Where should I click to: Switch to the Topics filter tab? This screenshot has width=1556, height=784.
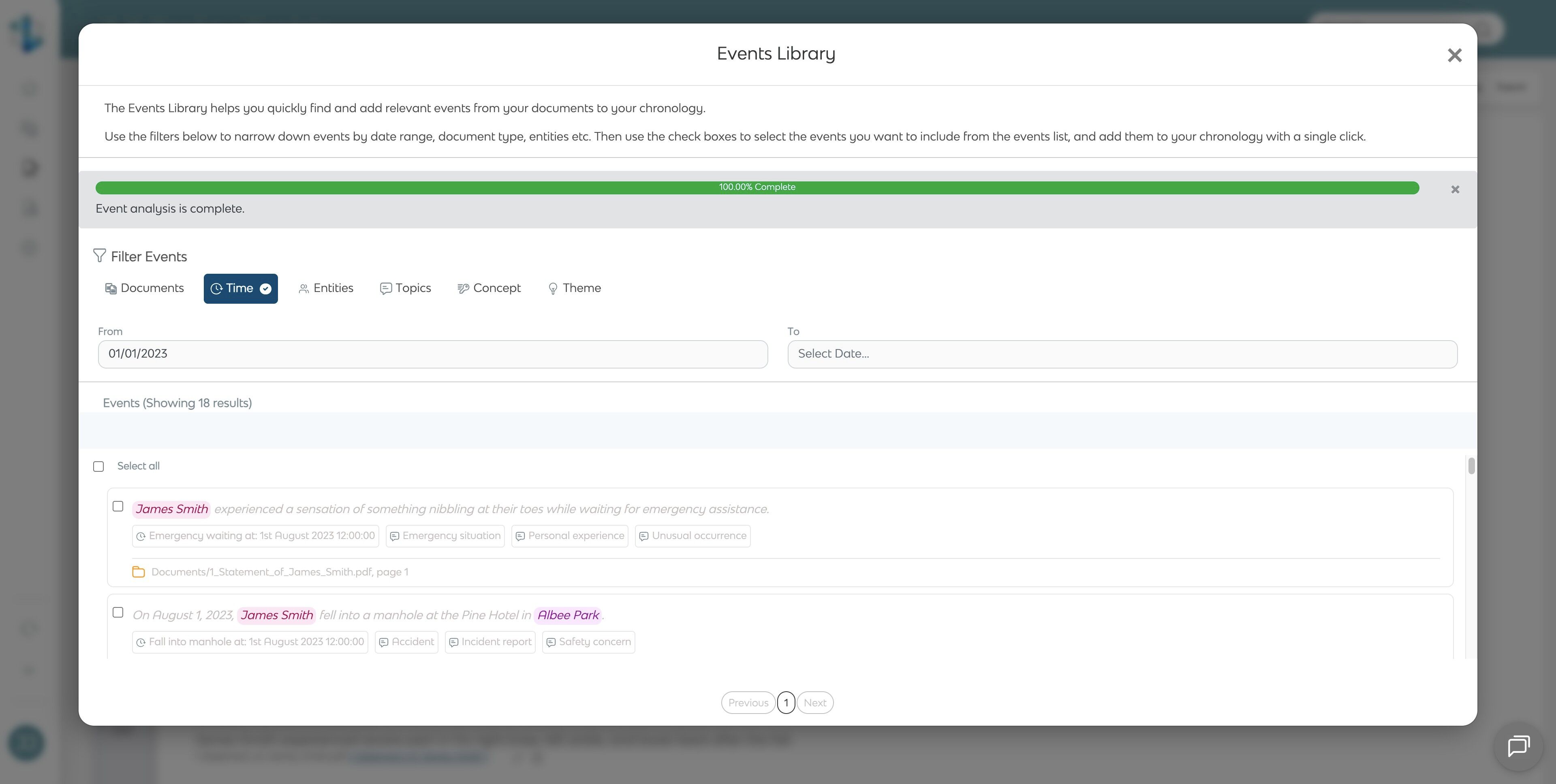point(405,288)
